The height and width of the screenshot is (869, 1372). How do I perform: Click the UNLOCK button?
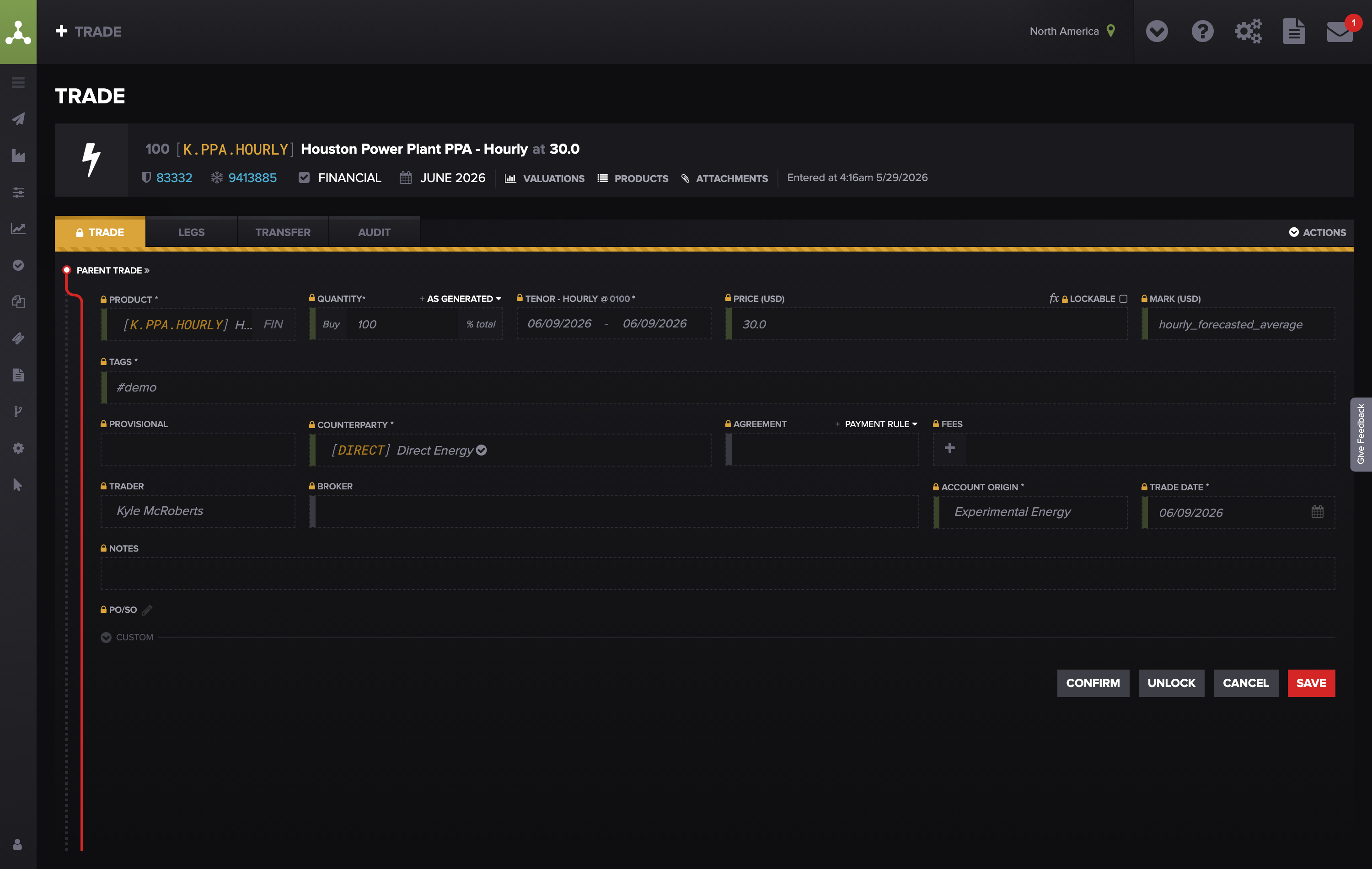pos(1171,683)
